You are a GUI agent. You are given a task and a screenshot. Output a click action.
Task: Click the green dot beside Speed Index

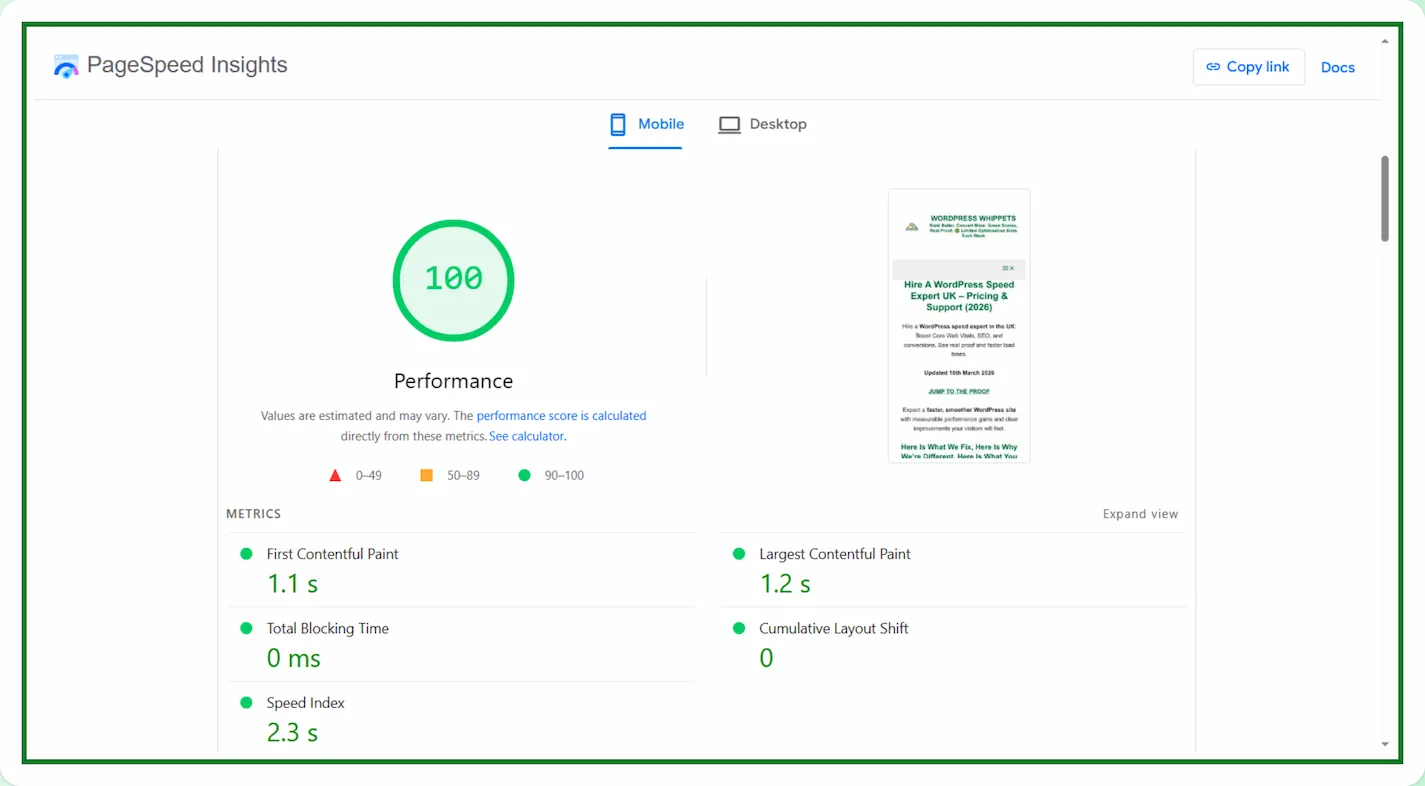(x=246, y=703)
